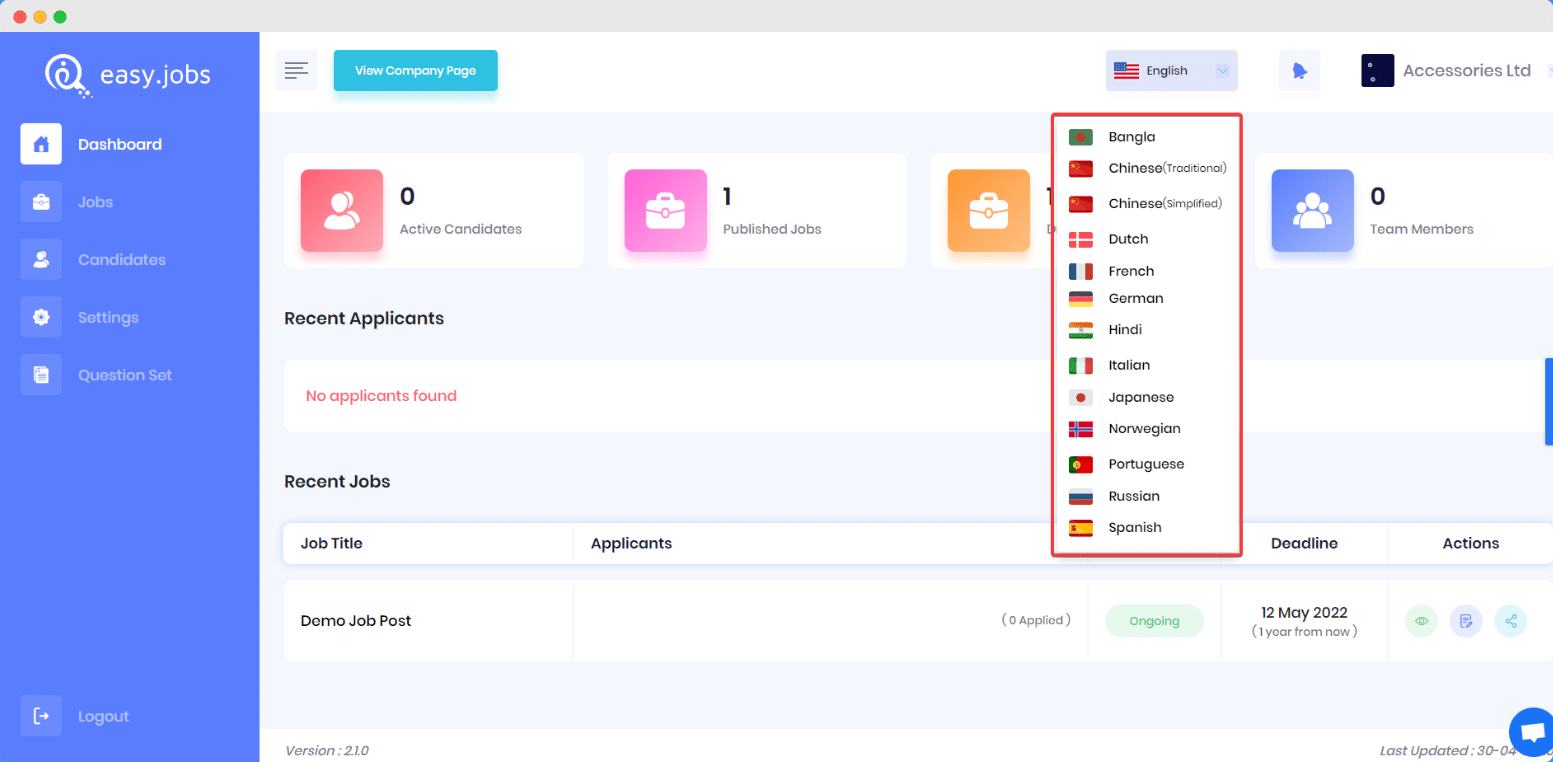This screenshot has width=1553, height=762.
Task: Choose French as the interface language
Action: [1131, 270]
